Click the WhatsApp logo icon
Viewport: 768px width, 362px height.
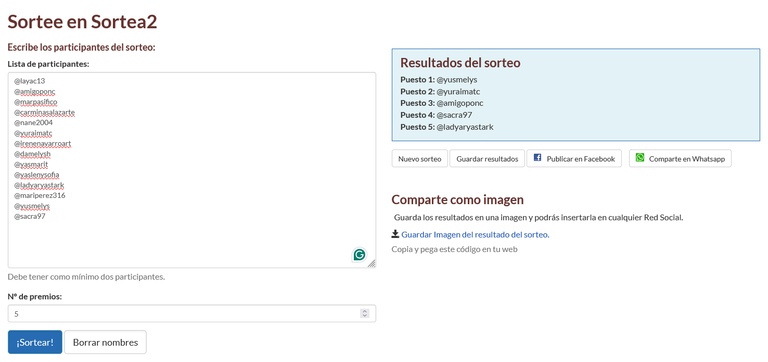tap(640, 158)
